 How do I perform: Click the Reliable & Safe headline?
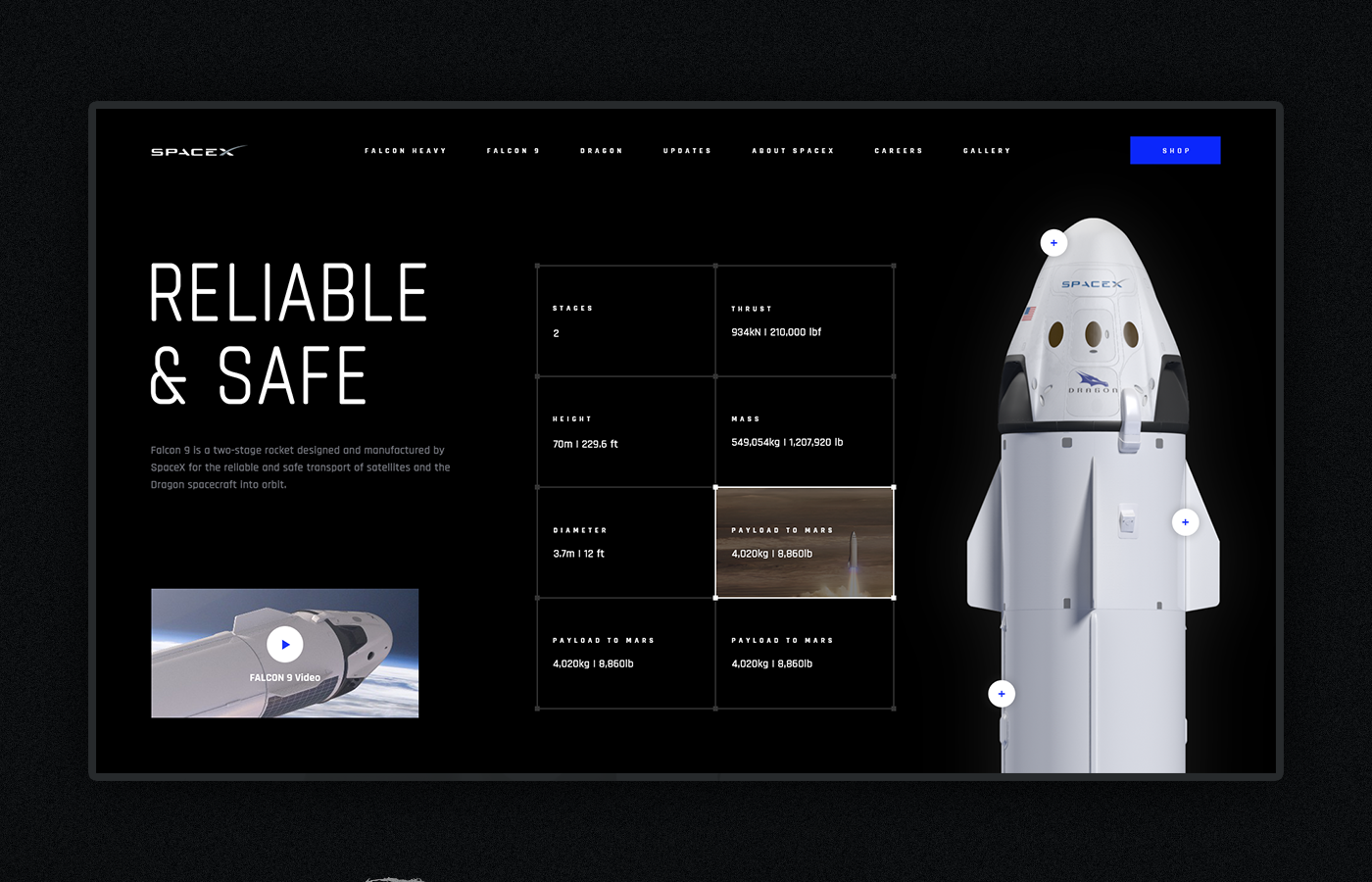[x=288, y=333]
